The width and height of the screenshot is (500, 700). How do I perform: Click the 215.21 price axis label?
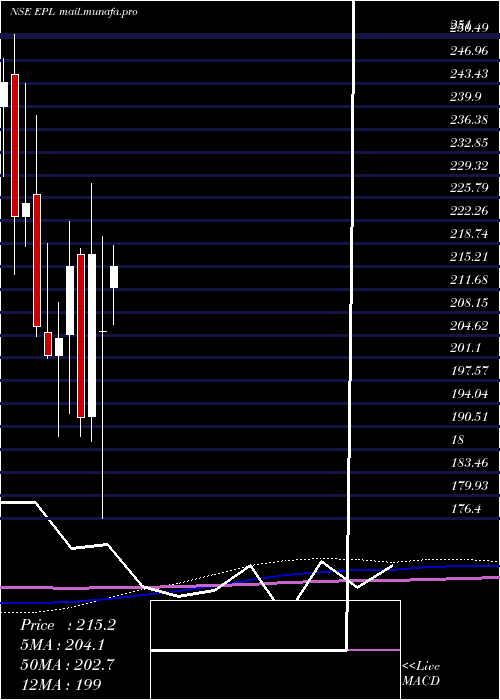(x=469, y=257)
